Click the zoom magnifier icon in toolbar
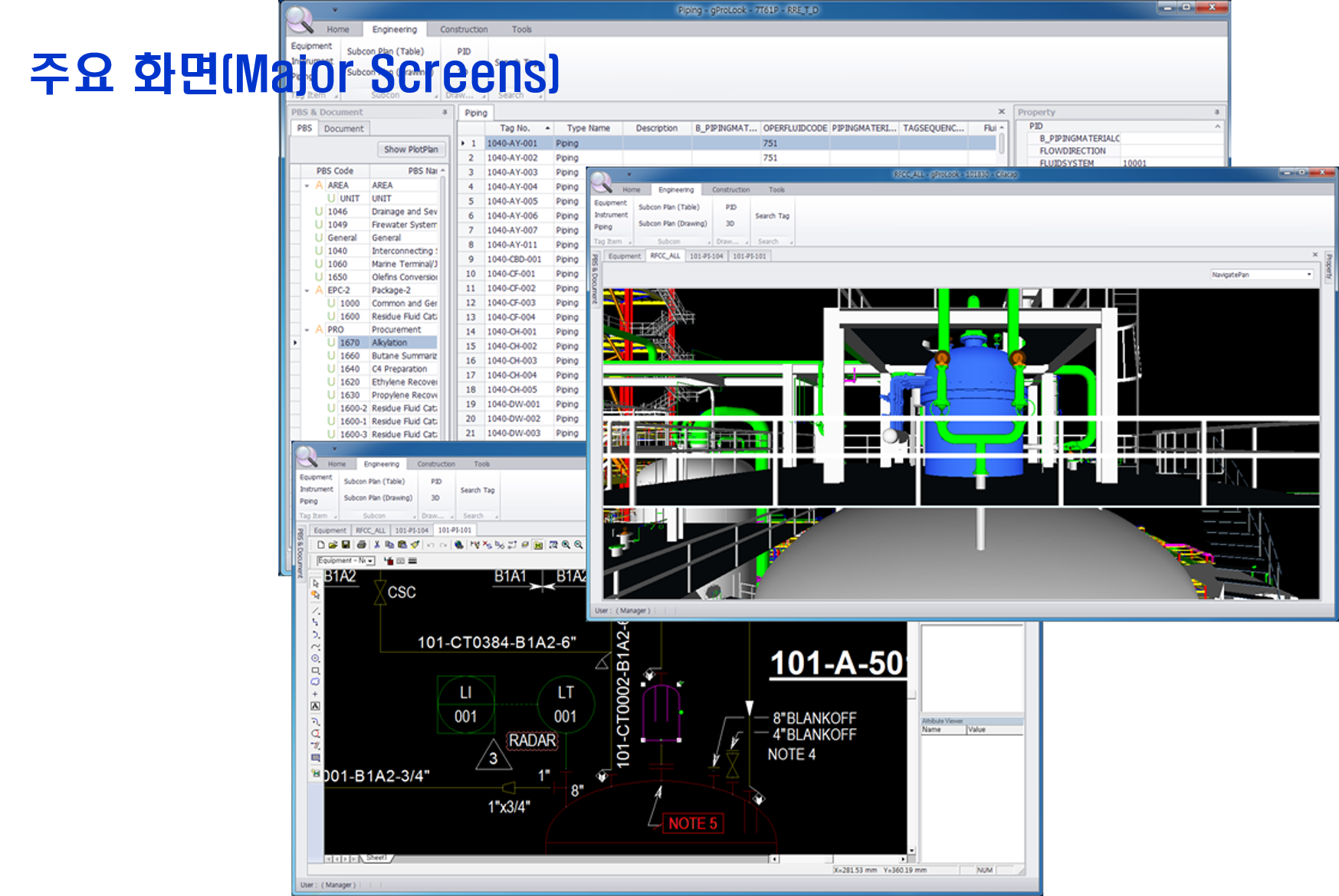This screenshot has height=896, width=1339. click(566, 545)
